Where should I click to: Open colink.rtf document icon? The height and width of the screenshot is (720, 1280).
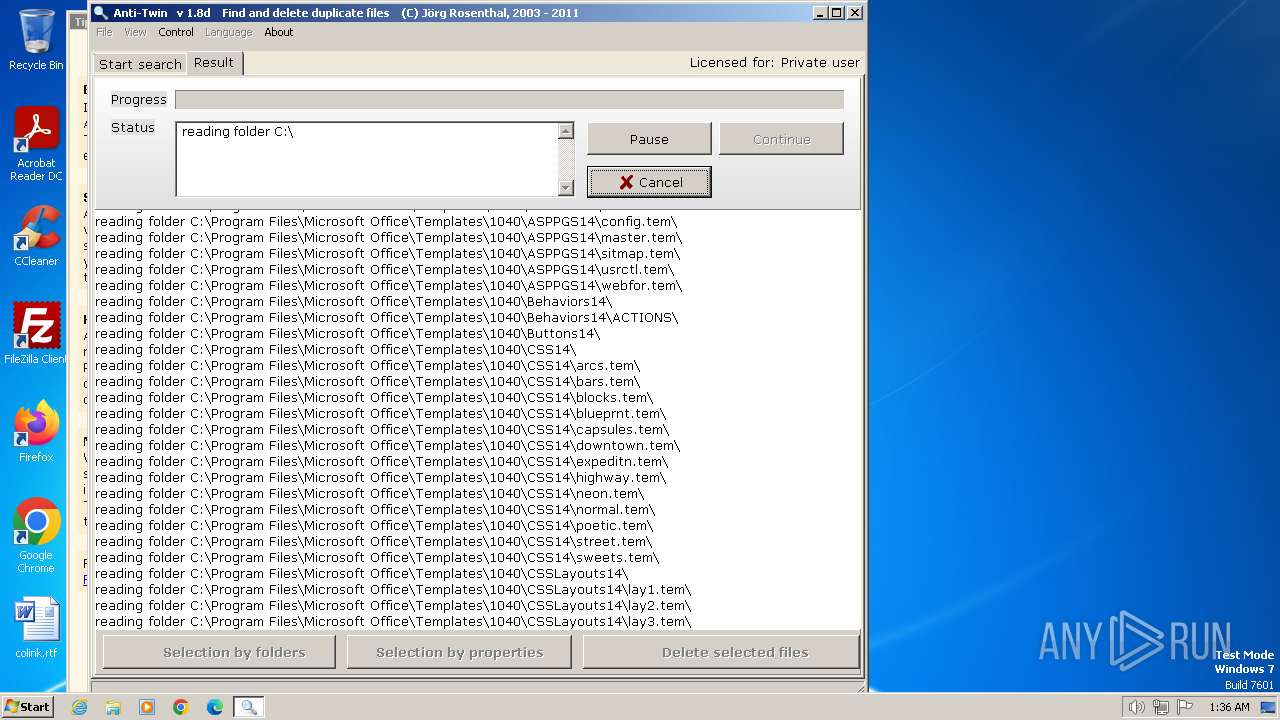[36, 628]
